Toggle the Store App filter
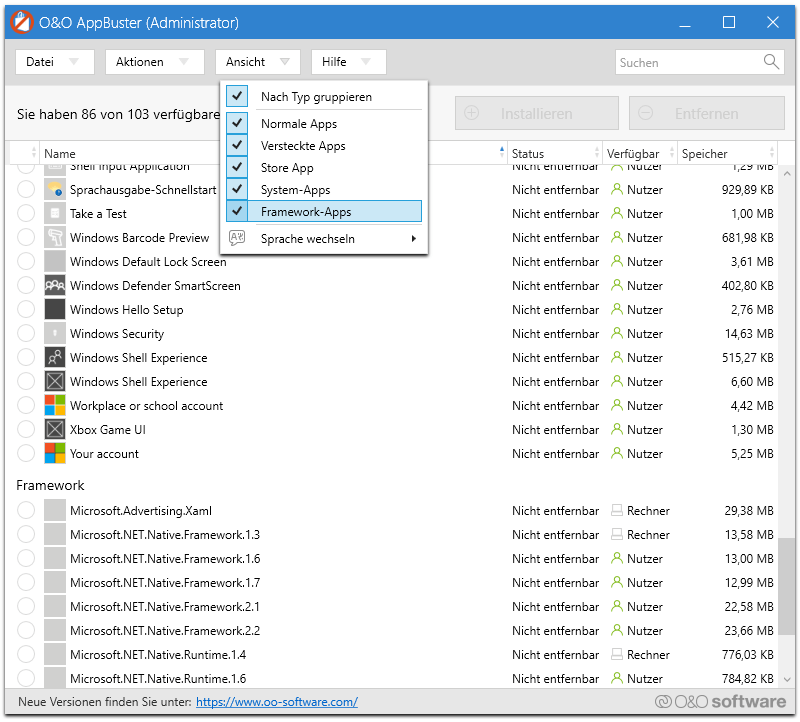The width and height of the screenshot is (800, 722). coord(237,167)
